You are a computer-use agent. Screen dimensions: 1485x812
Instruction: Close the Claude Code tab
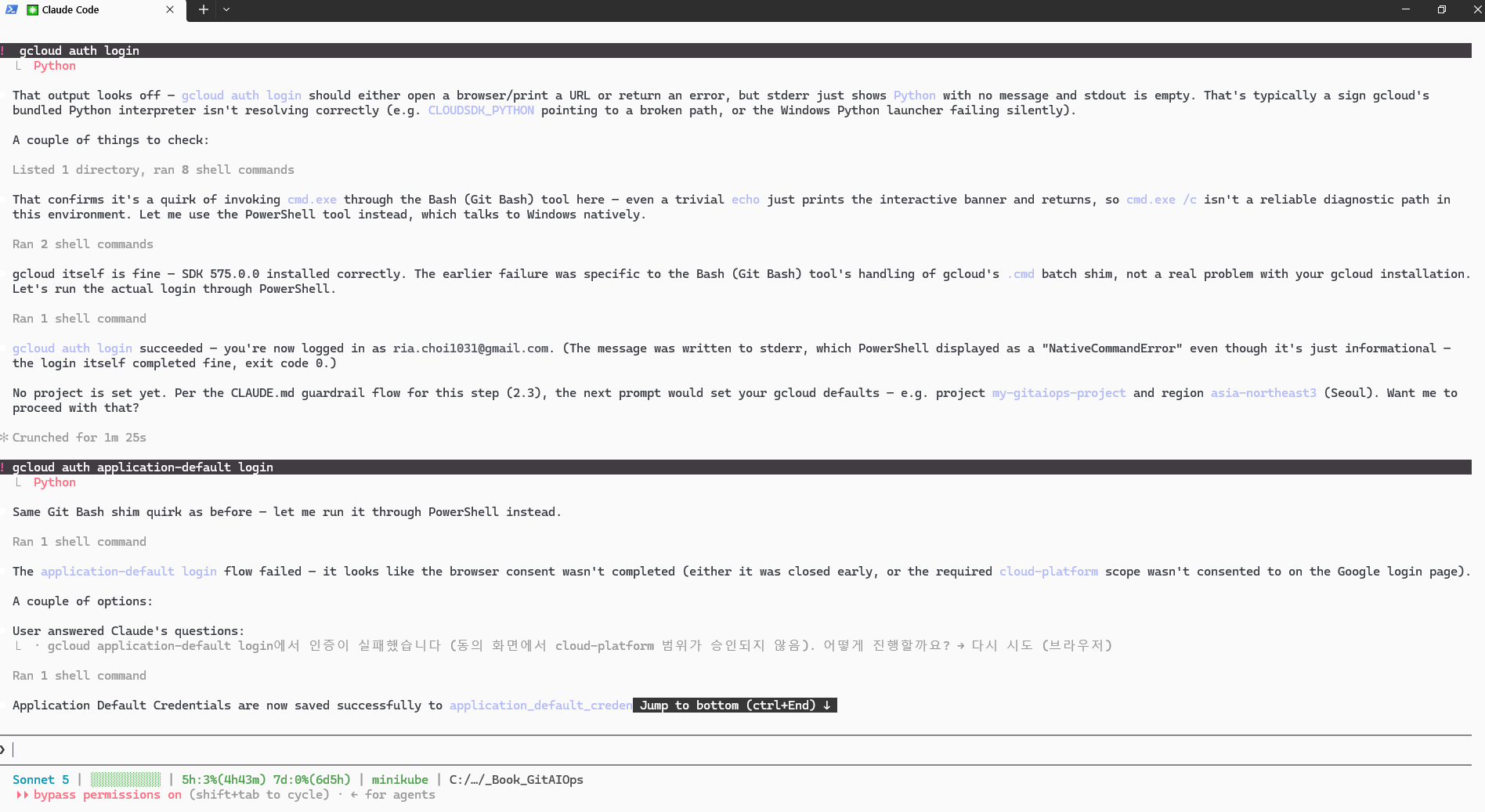click(x=170, y=10)
